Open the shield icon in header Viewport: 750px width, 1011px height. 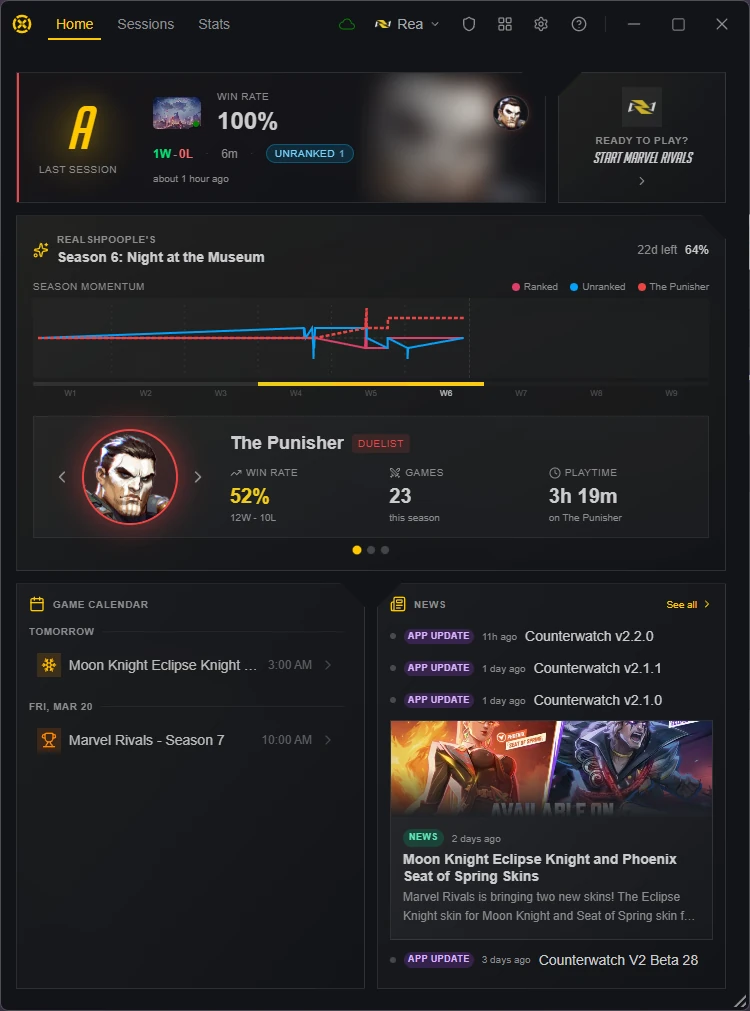tap(469, 25)
